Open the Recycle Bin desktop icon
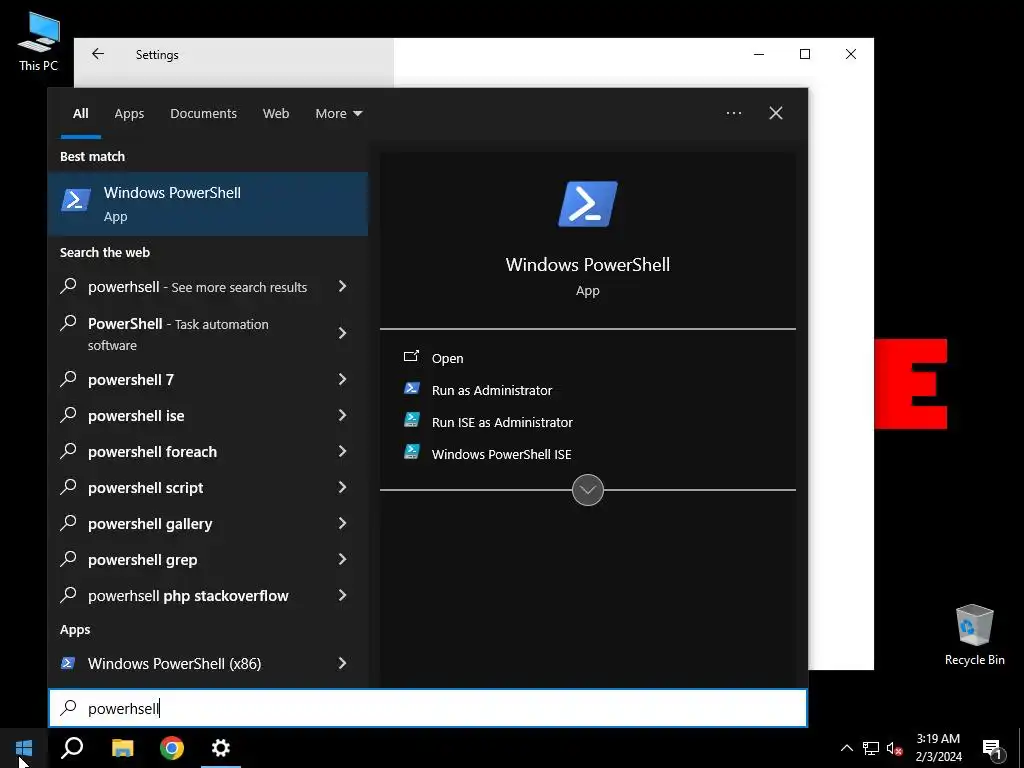This screenshot has height=768, width=1024. point(974,635)
